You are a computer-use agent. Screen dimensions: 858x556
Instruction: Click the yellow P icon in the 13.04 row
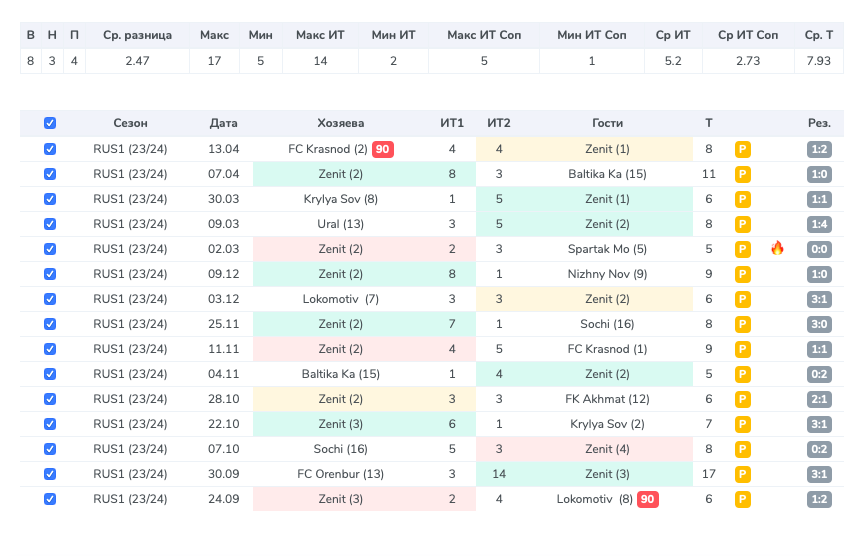tap(743, 149)
